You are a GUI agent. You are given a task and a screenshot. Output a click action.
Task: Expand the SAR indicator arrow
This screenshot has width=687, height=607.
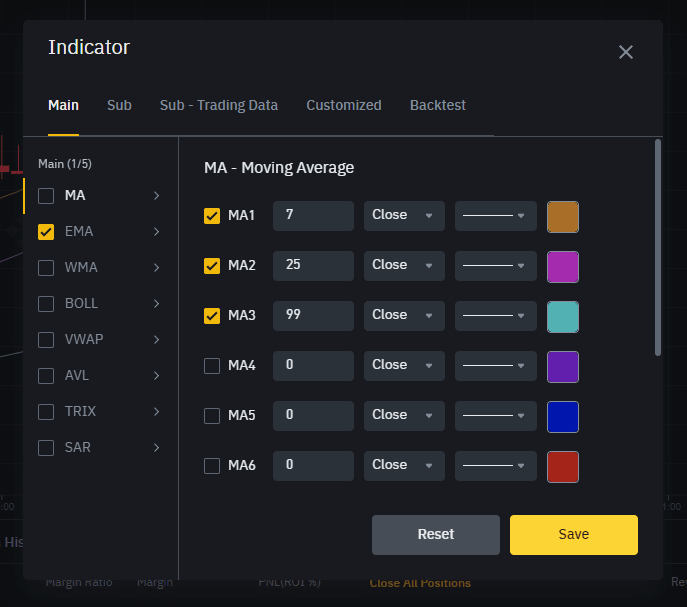coord(157,448)
